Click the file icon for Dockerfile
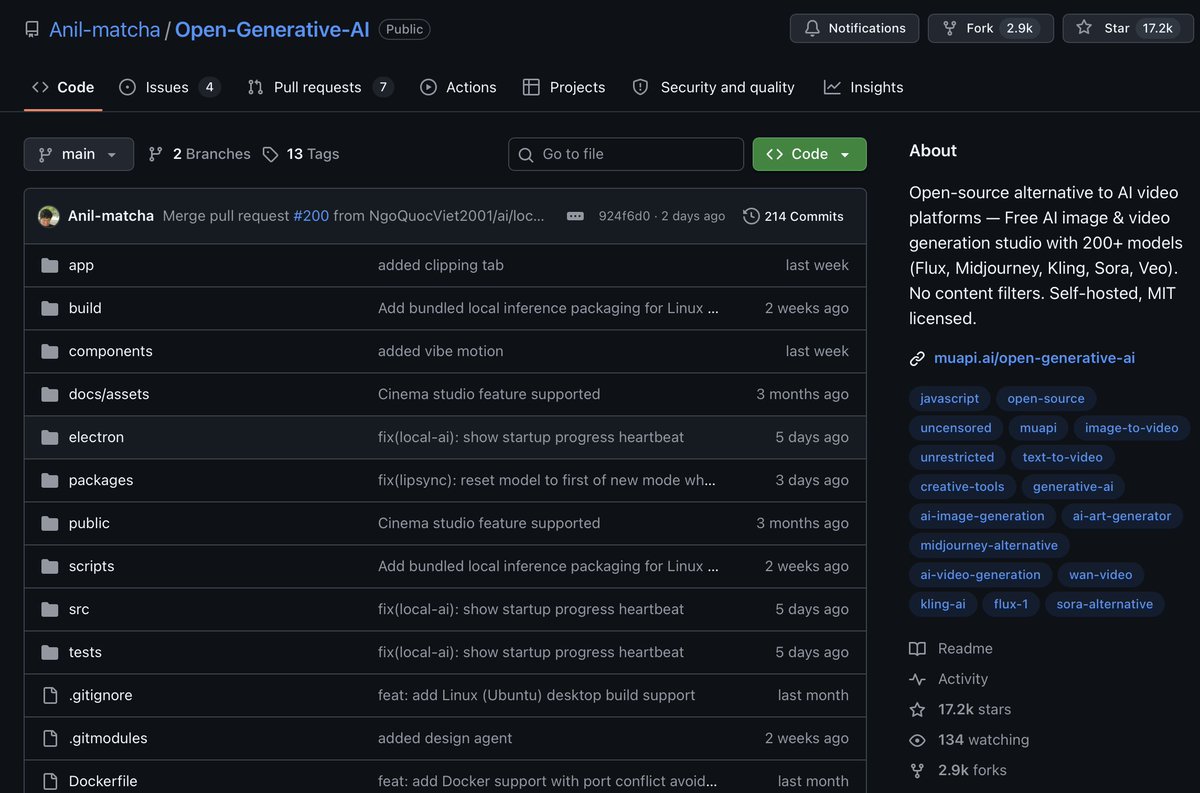This screenshot has height=793, width=1200. [x=50, y=781]
